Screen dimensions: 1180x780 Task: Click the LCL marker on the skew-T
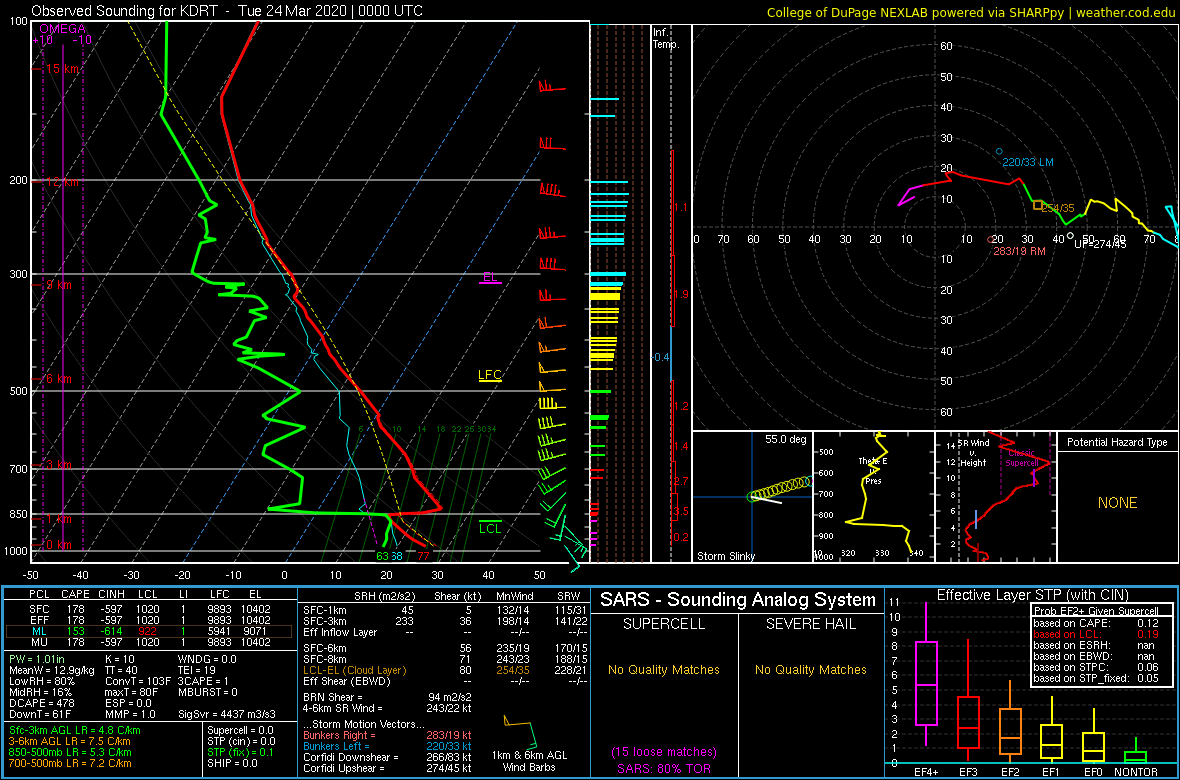(x=490, y=528)
